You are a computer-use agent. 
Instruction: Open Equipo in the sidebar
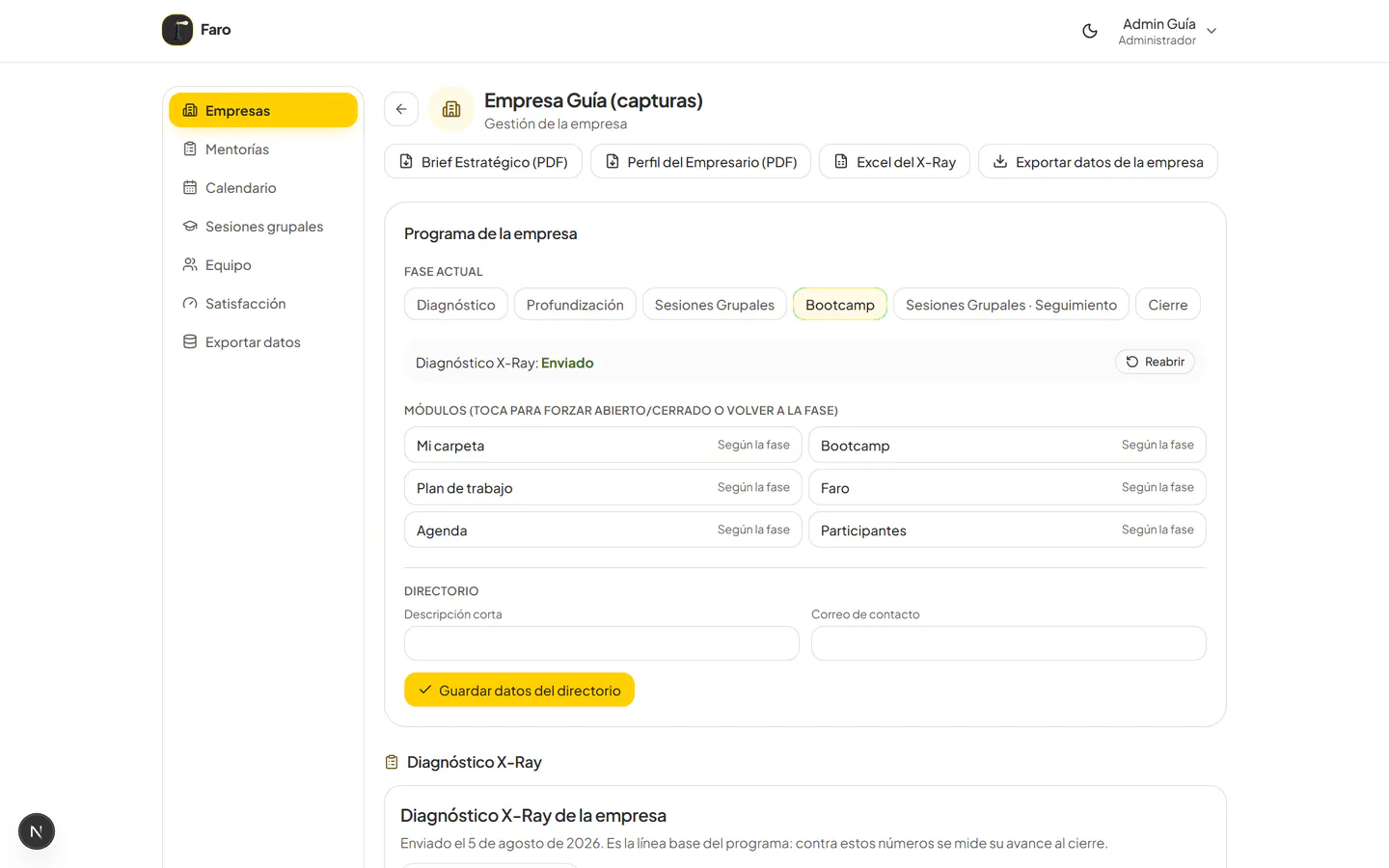263,265
